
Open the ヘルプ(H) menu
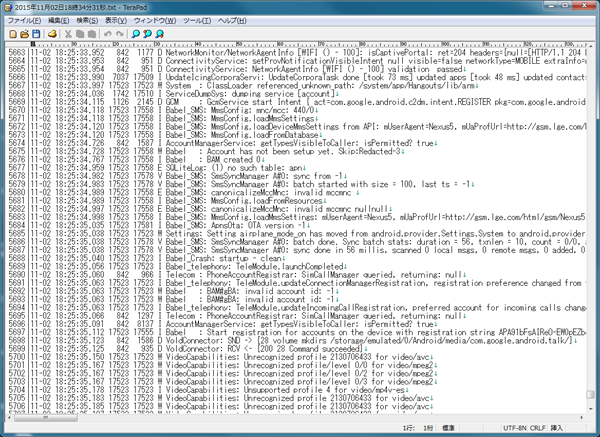click(232, 21)
